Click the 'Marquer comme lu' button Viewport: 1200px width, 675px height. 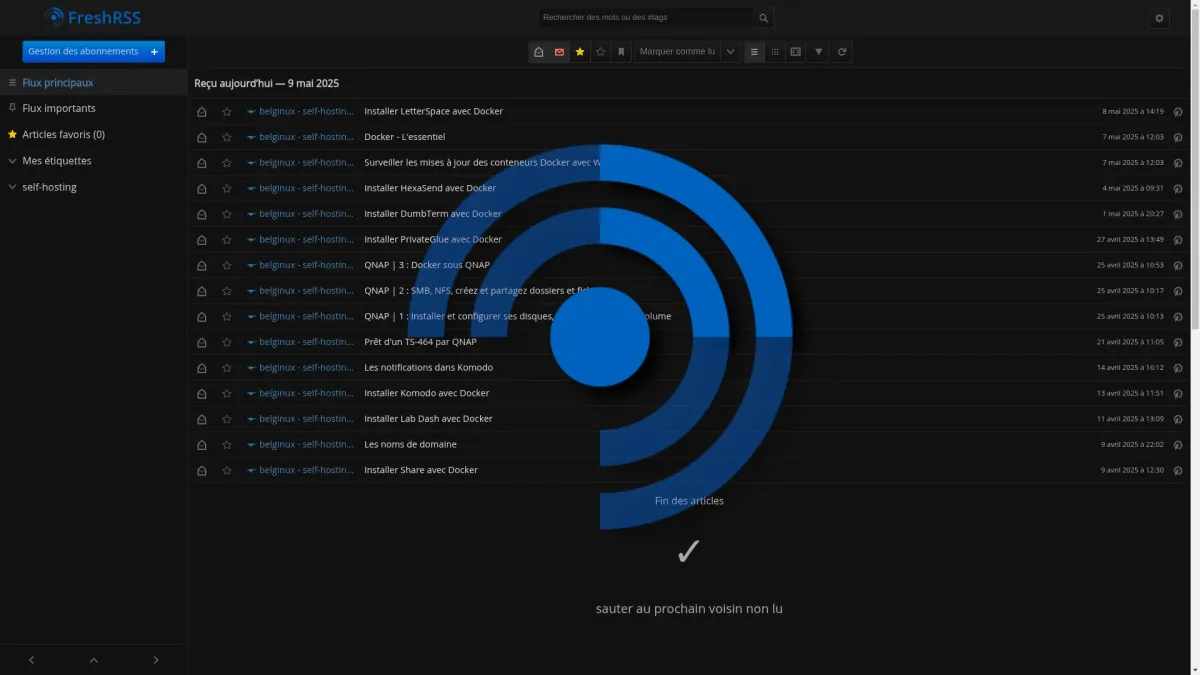point(678,52)
